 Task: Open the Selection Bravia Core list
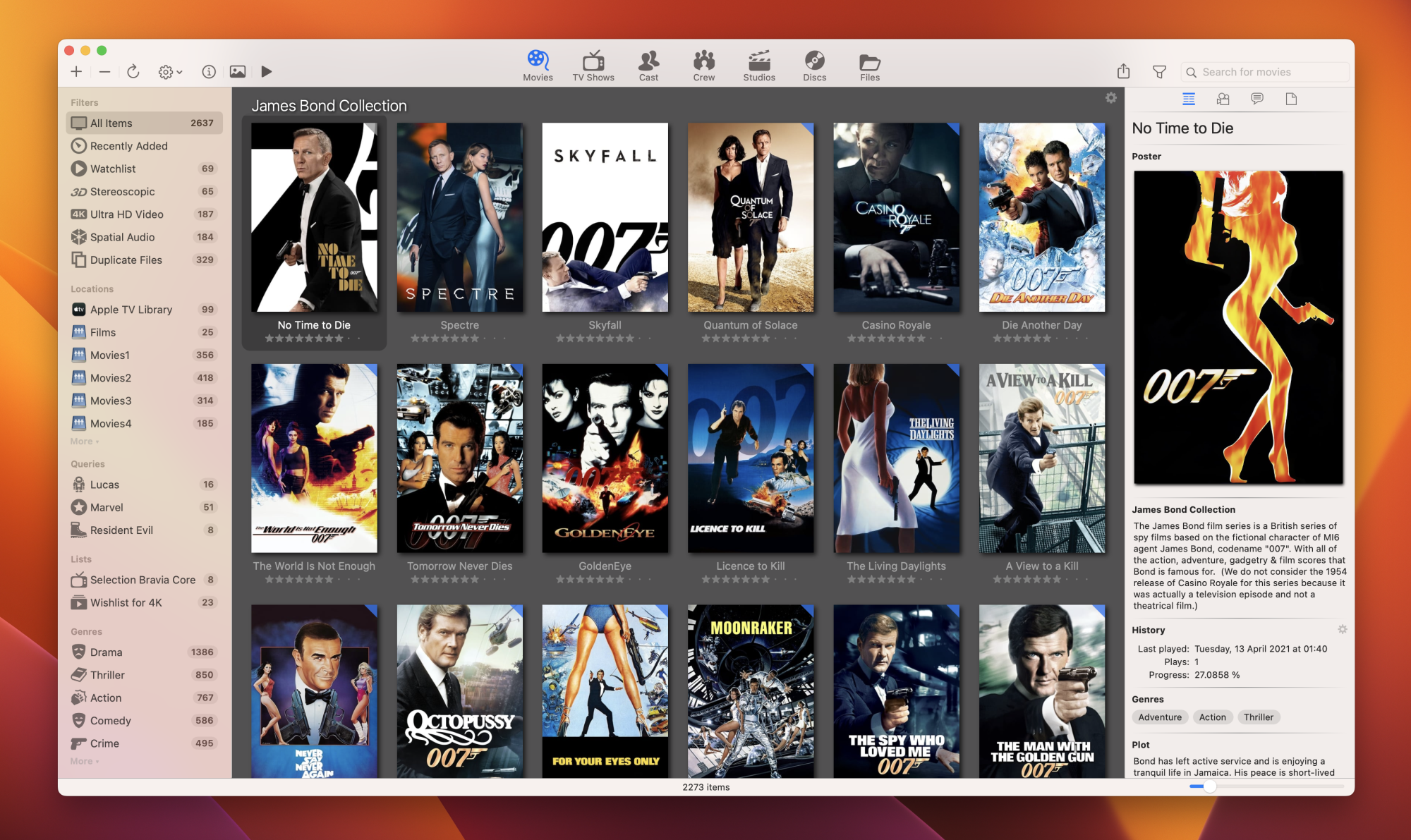(x=145, y=580)
